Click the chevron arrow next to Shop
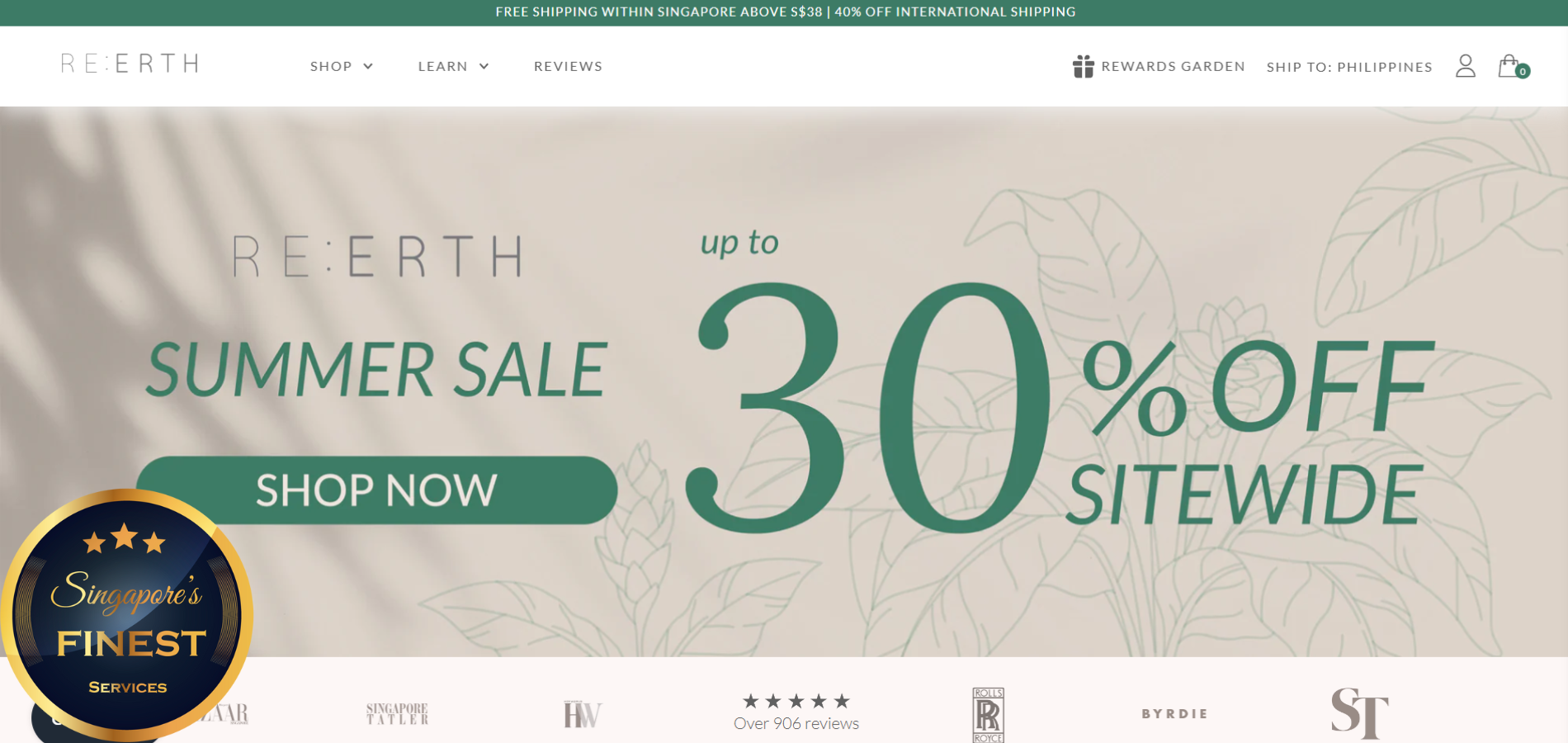Image resolution: width=1568 pixels, height=743 pixels. click(368, 66)
